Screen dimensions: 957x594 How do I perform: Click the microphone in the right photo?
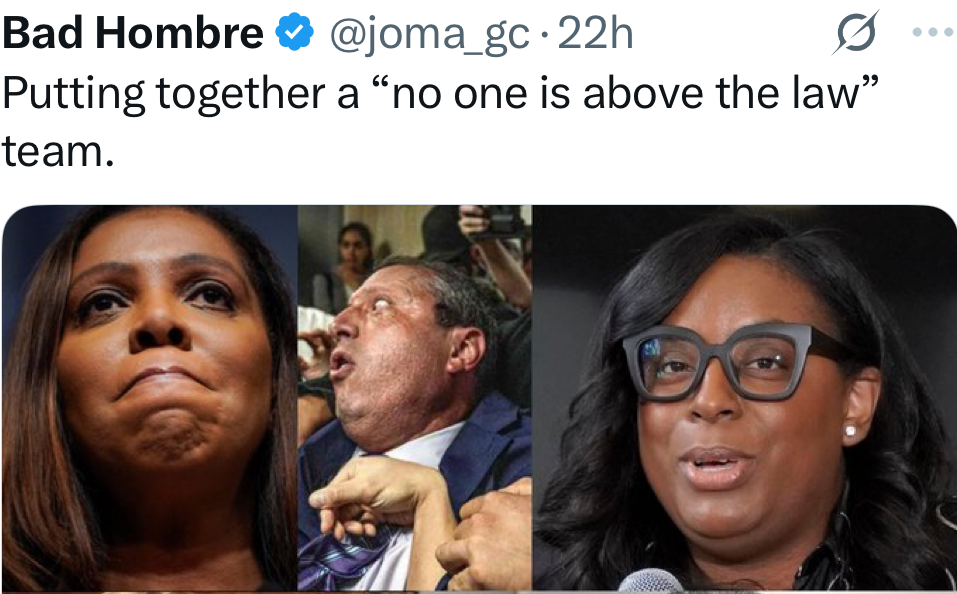(x=649, y=581)
